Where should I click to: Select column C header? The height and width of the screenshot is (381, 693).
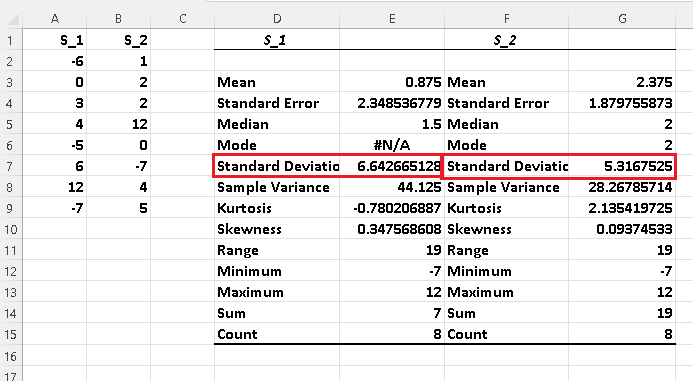click(x=183, y=19)
